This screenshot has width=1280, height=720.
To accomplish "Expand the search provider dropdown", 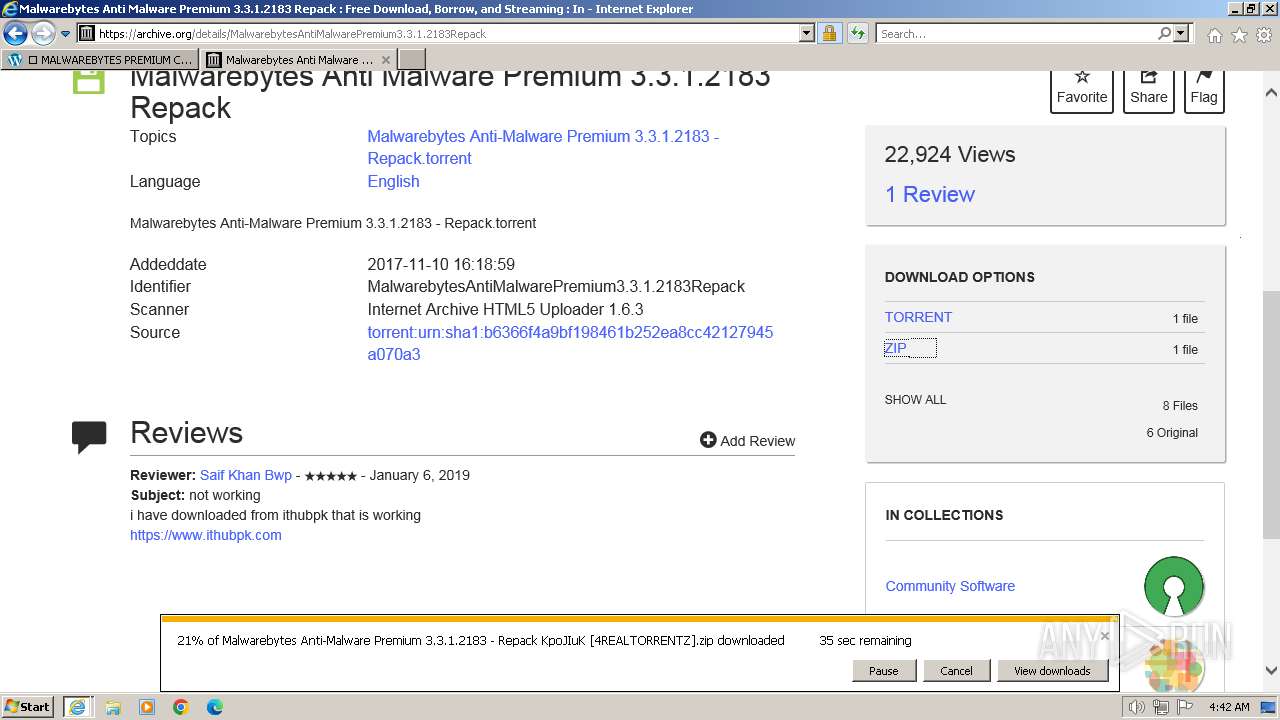I will (1181, 33).
